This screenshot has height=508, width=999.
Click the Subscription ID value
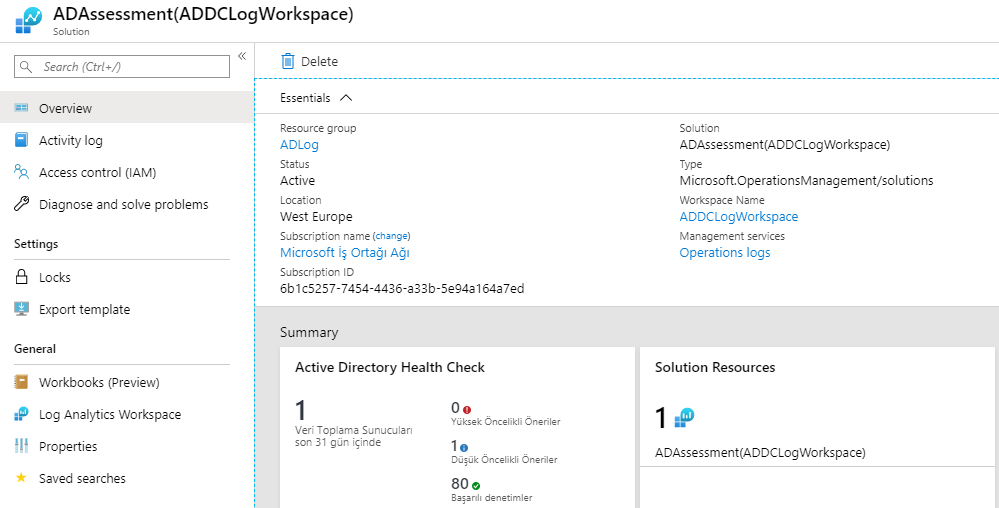pos(402,289)
